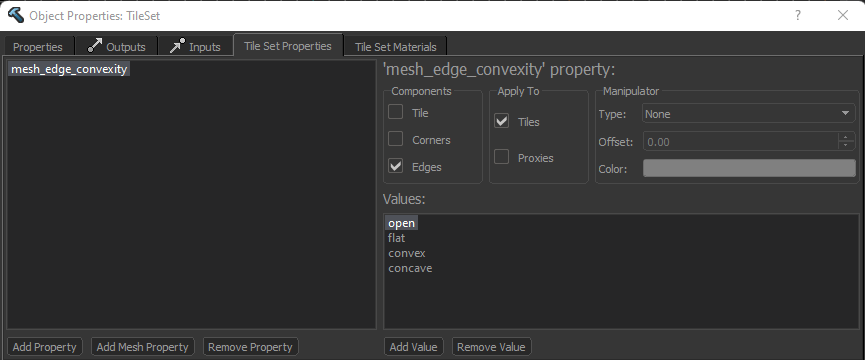
Task: Switch to Tile Set Materials tab
Action: (x=396, y=47)
